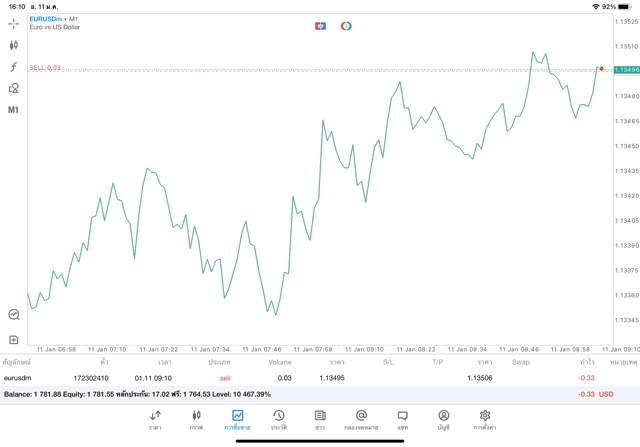The width and height of the screenshot is (640, 447).
Task: Open the chart type candlestick icon in left sidebar
Action: (x=13, y=45)
